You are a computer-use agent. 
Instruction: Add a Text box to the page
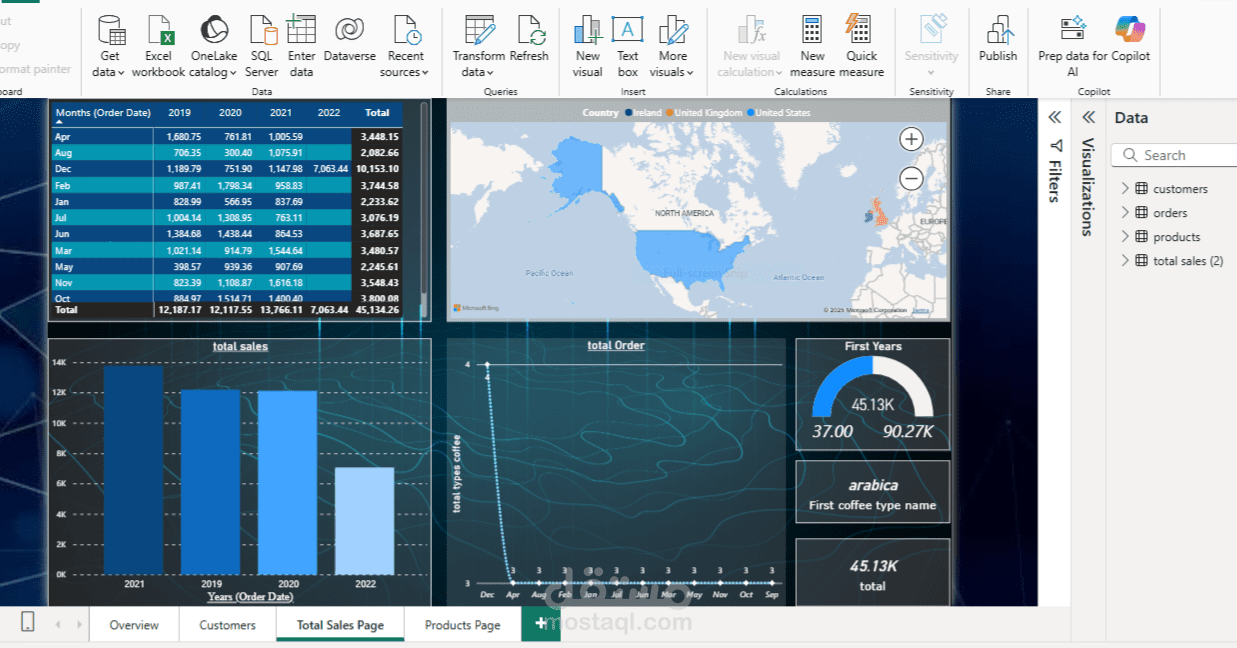click(x=628, y=46)
